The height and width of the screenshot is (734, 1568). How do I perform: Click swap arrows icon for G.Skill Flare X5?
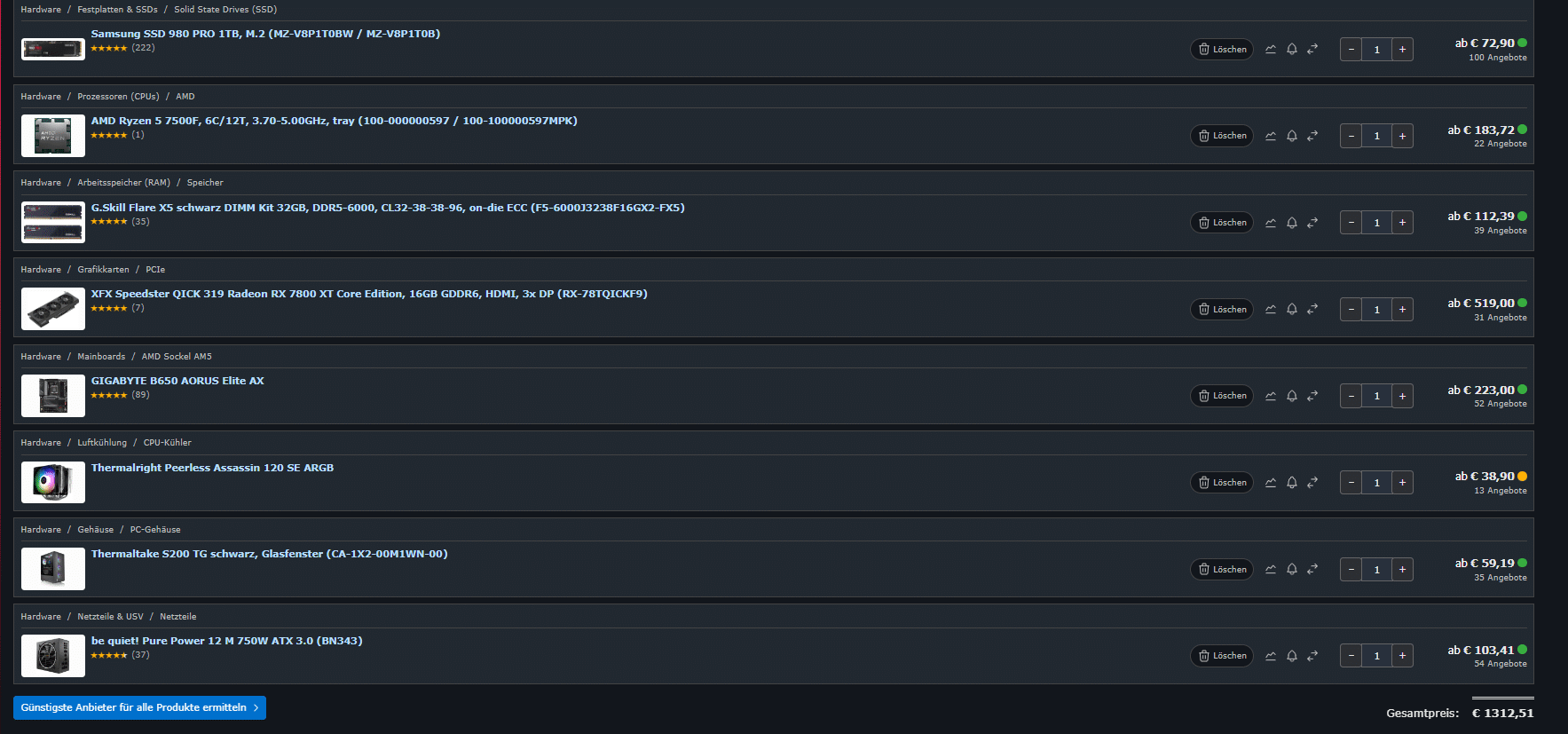click(x=1312, y=223)
